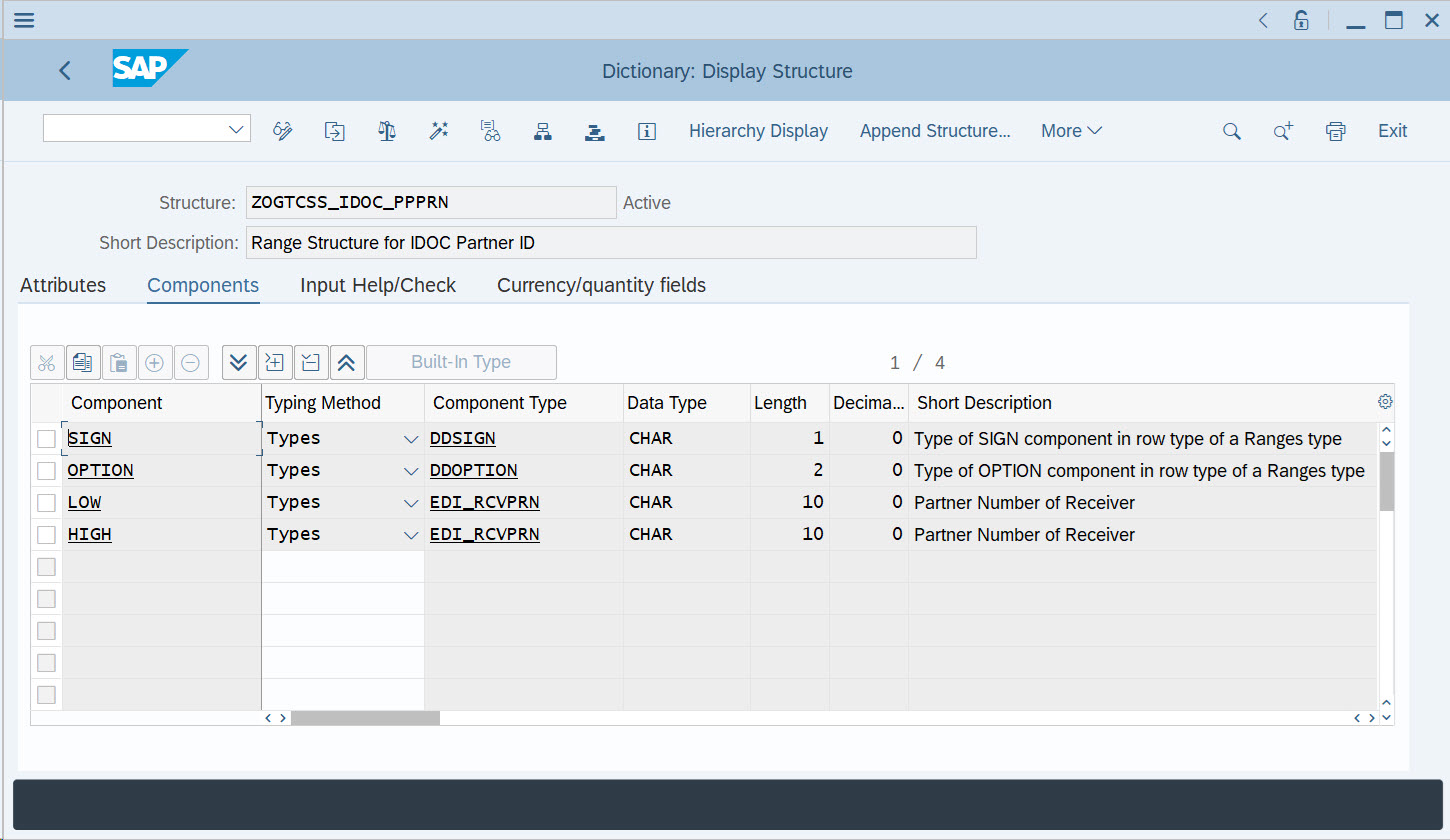
Task: Select the OPTION row checkbox
Action: click(46, 471)
